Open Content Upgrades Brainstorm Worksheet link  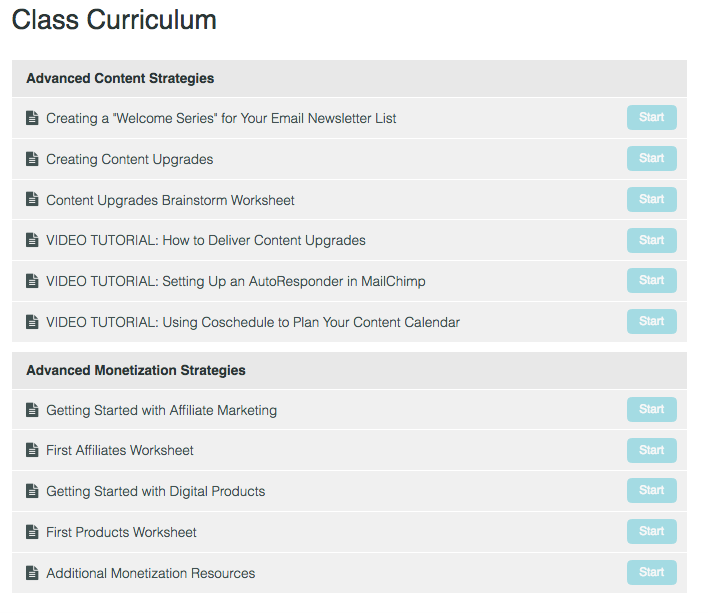tap(170, 200)
